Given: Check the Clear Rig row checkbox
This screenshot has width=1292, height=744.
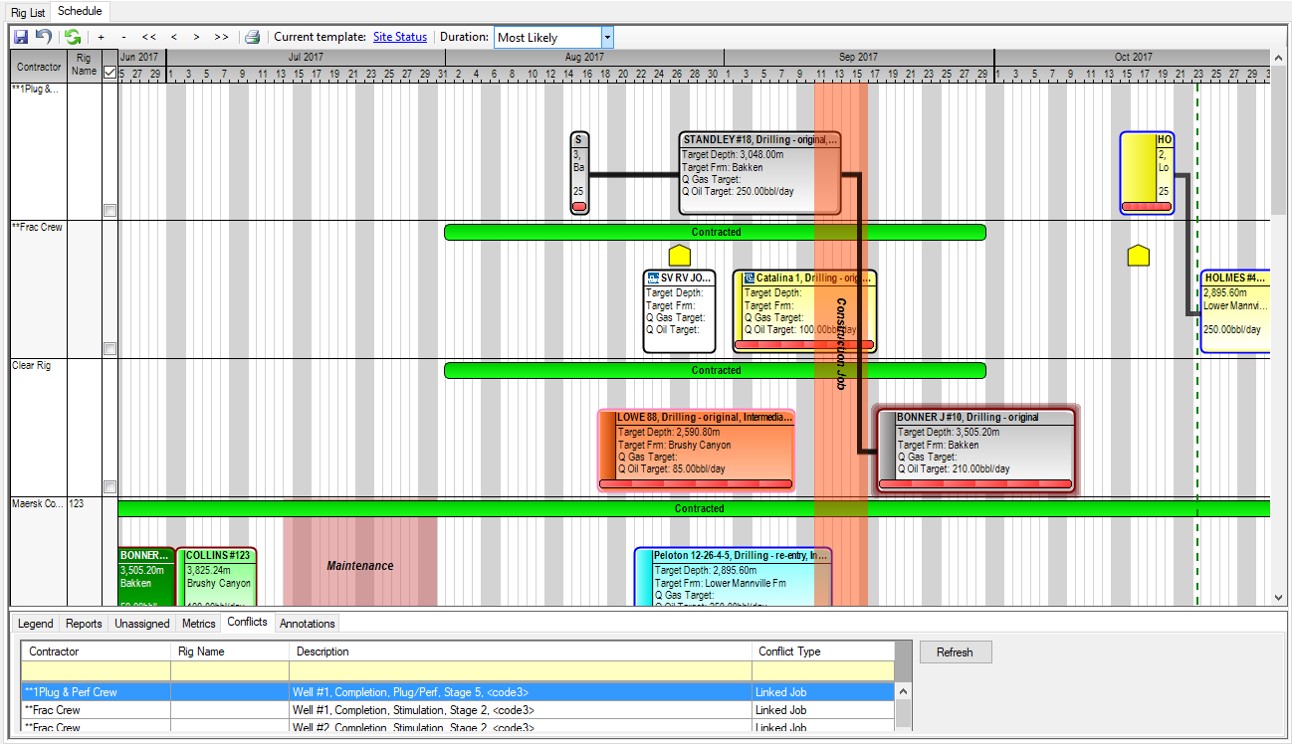Looking at the screenshot, I should (x=110, y=487).
